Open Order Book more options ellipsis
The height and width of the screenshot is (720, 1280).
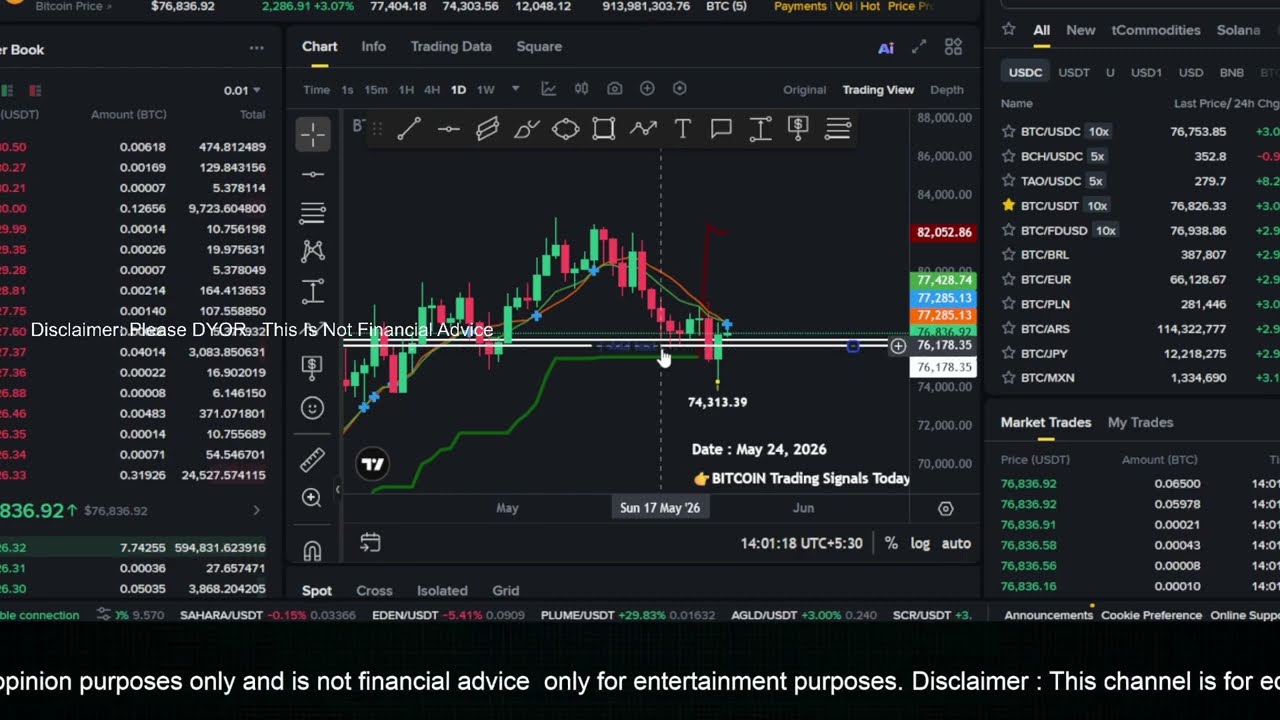[x=257, y=48]
